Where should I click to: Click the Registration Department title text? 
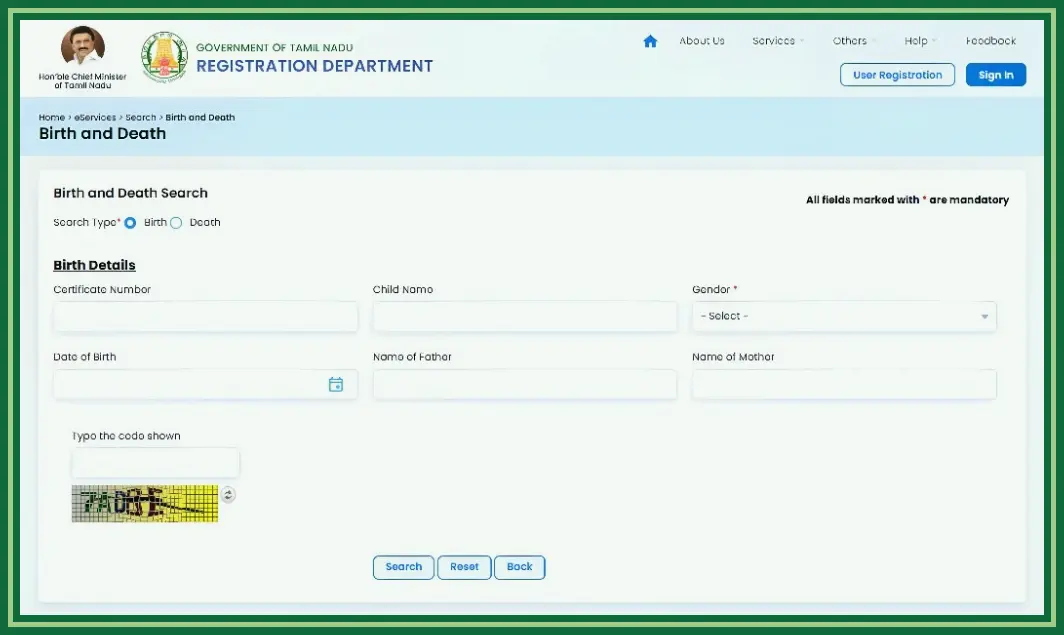pyautogui.click(x=314, y=66)
